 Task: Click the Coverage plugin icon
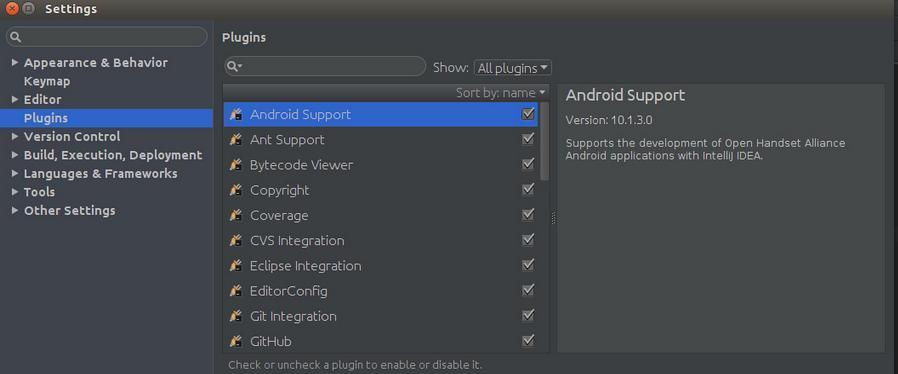235,215
